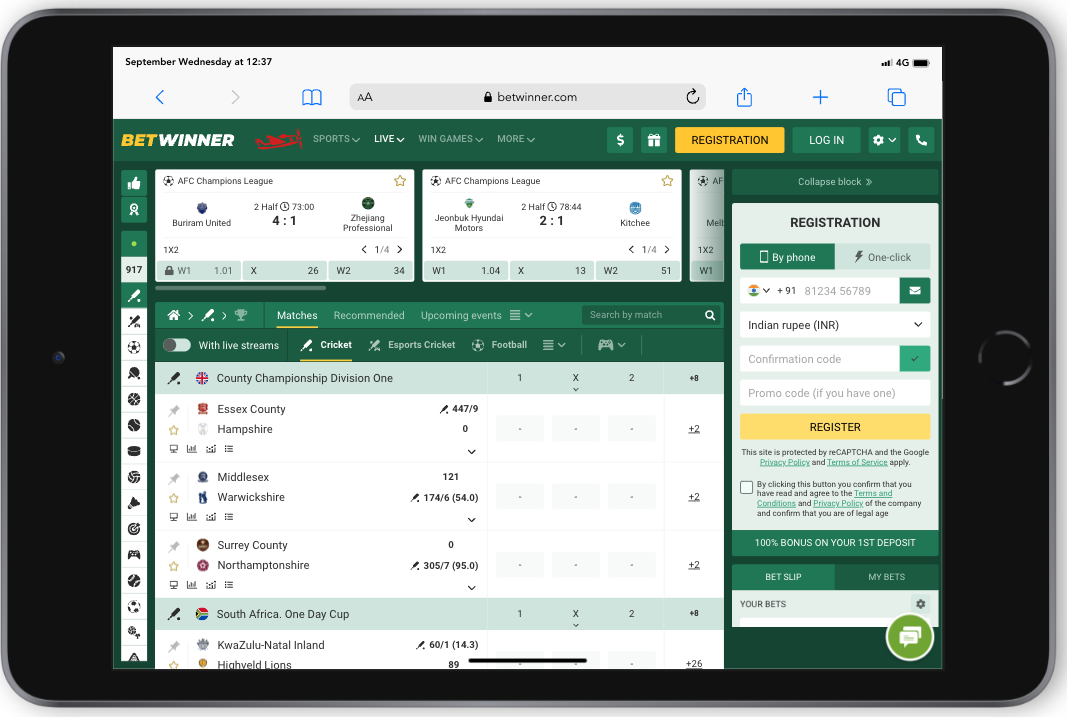The height and width of the screenshot is (717, 1067).
Task: Choose the One-click registration tab
Action: 883,257
